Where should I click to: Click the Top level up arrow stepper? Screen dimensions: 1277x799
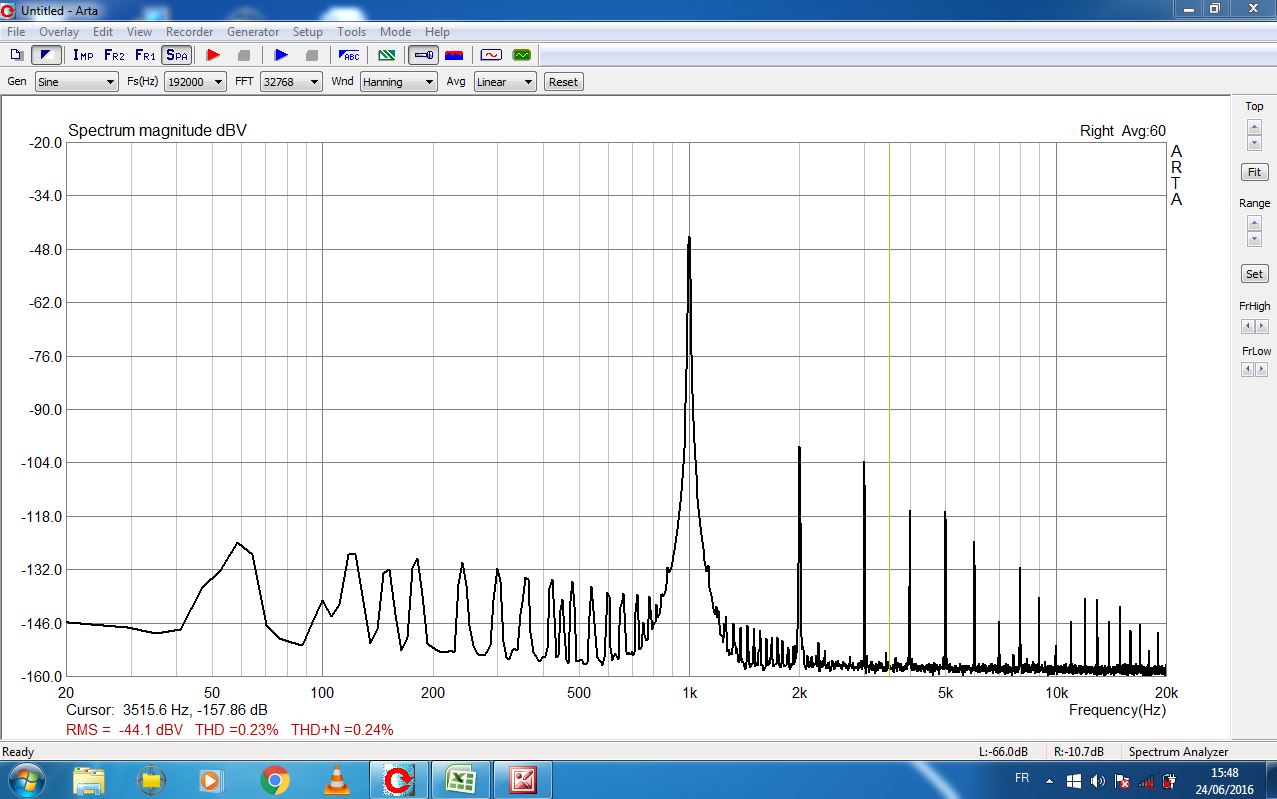[1254, 126]
